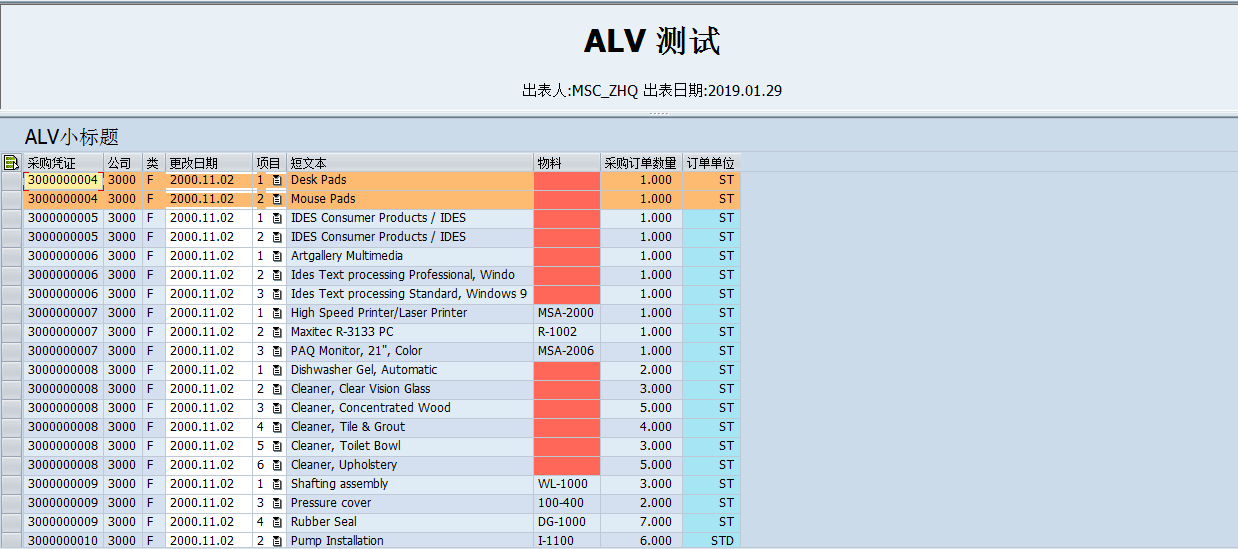The image size is (1238, 549).
Task: Click the STD unit cell
Action: (711, 541)
